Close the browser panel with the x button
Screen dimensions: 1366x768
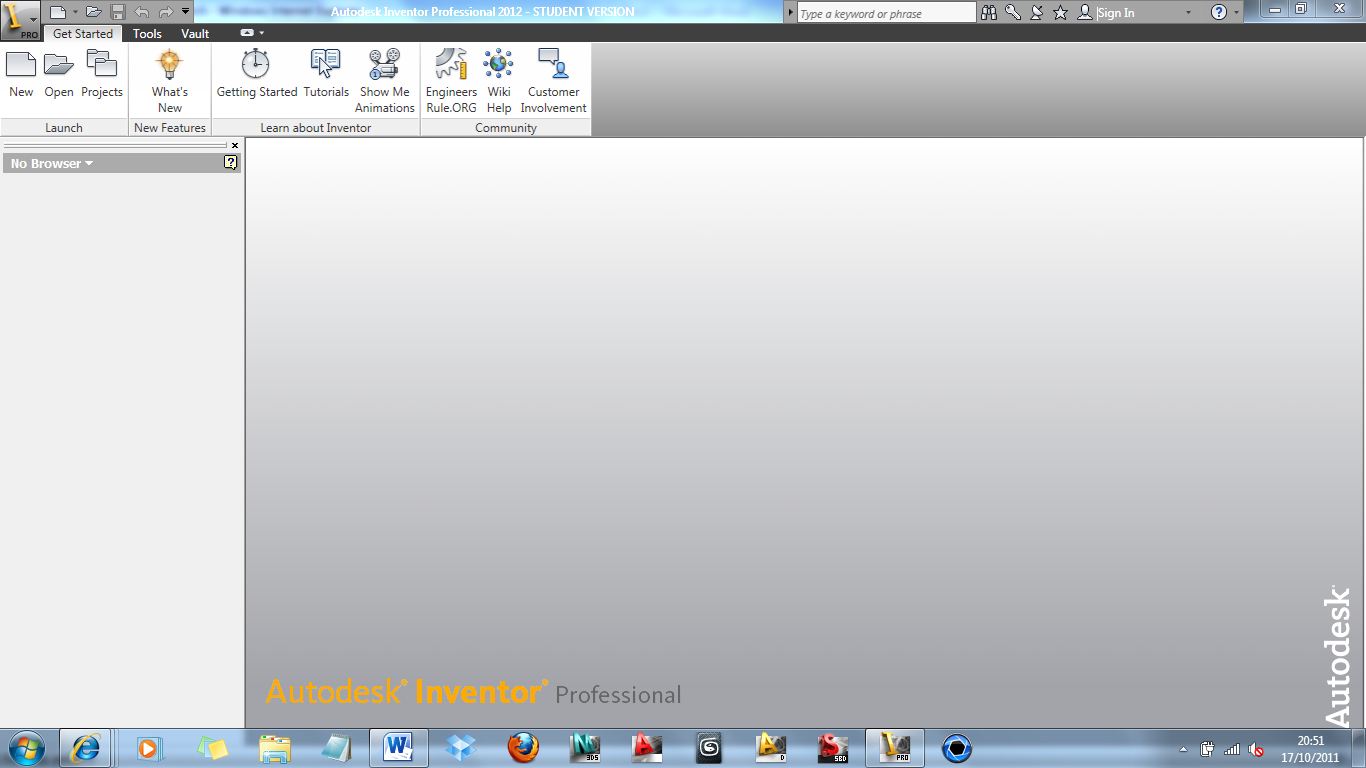(235, 145)
